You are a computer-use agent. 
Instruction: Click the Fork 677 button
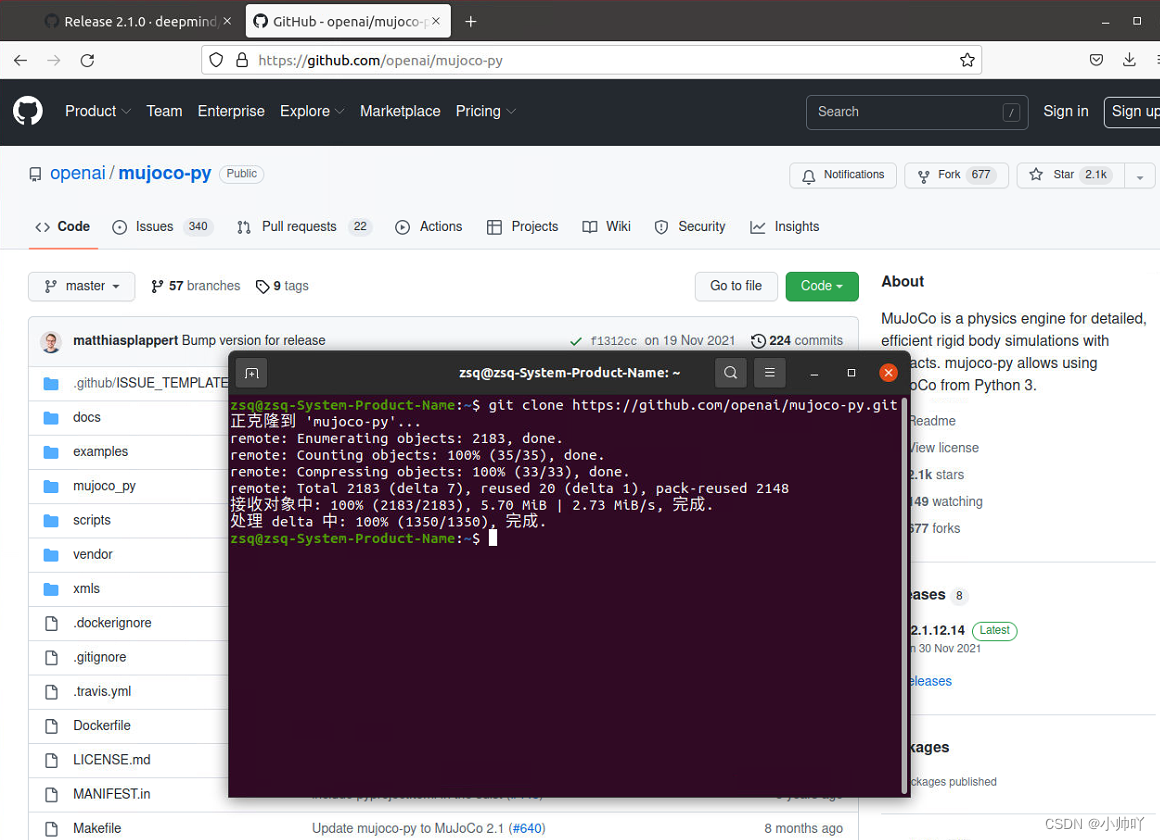(957, 175)
